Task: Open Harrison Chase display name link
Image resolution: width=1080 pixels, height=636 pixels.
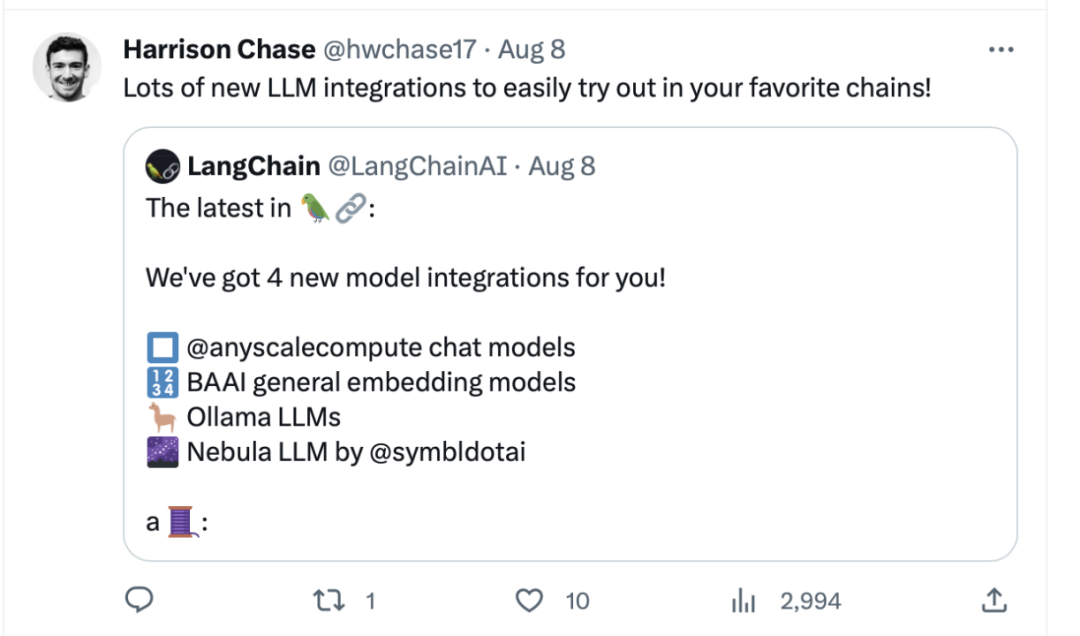Action: (x=216, y=49)
